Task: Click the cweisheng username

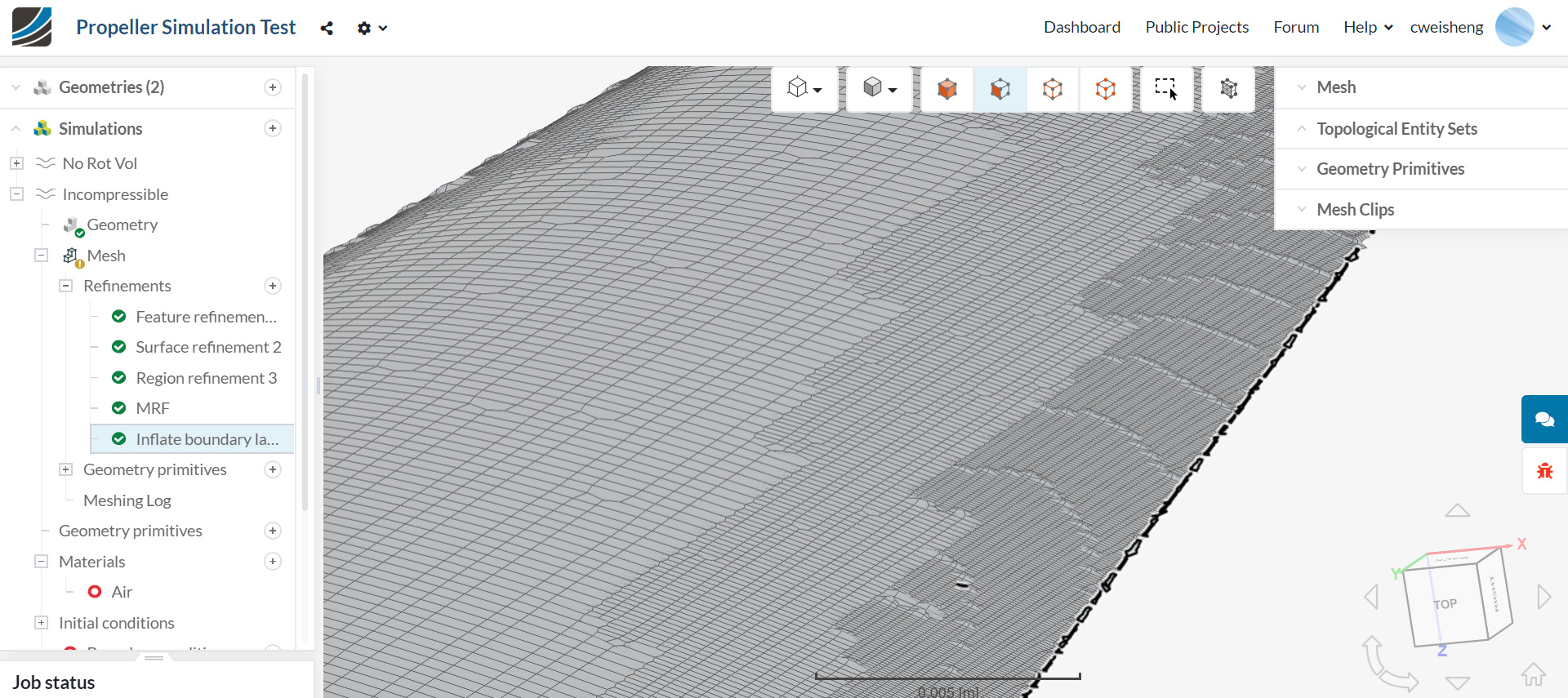Action: (1446, 27)
